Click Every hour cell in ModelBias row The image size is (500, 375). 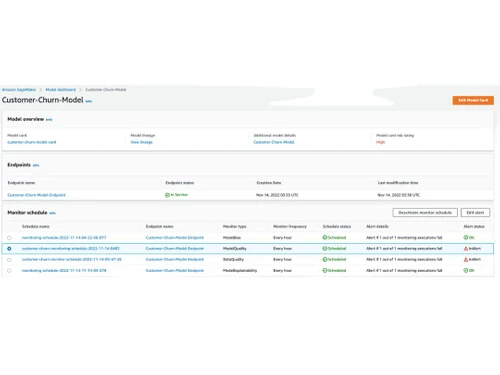pos(282,238)
